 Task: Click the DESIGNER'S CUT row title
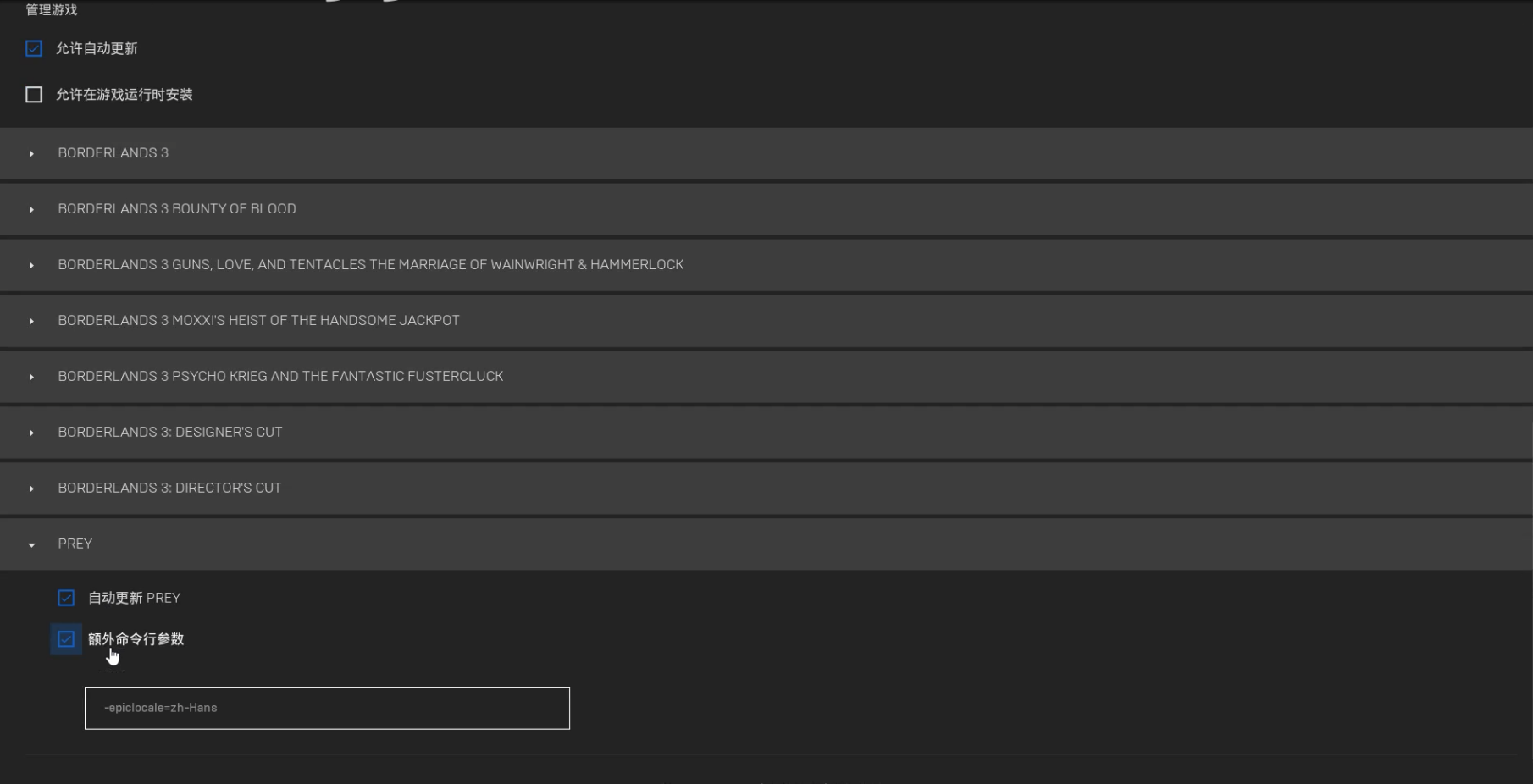click(x=170, y=432)
